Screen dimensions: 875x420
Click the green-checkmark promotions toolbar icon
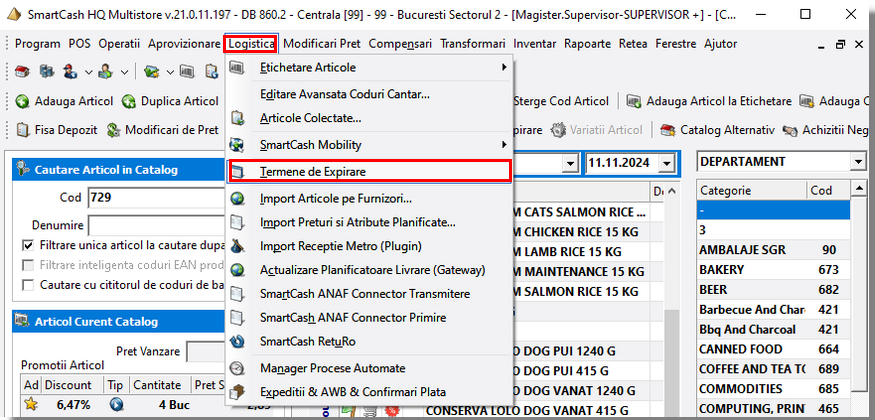click(x=150, y=71)
